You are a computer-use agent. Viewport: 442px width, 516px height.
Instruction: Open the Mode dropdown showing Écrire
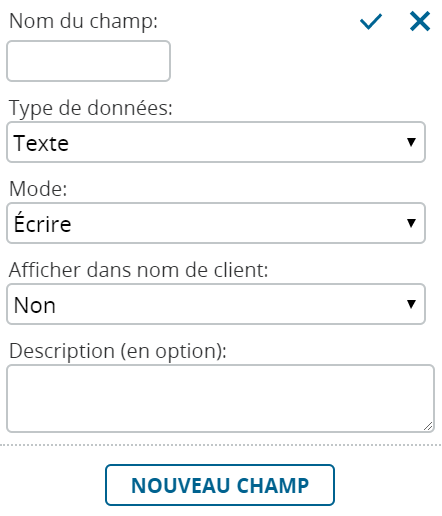tap(216, 223)
